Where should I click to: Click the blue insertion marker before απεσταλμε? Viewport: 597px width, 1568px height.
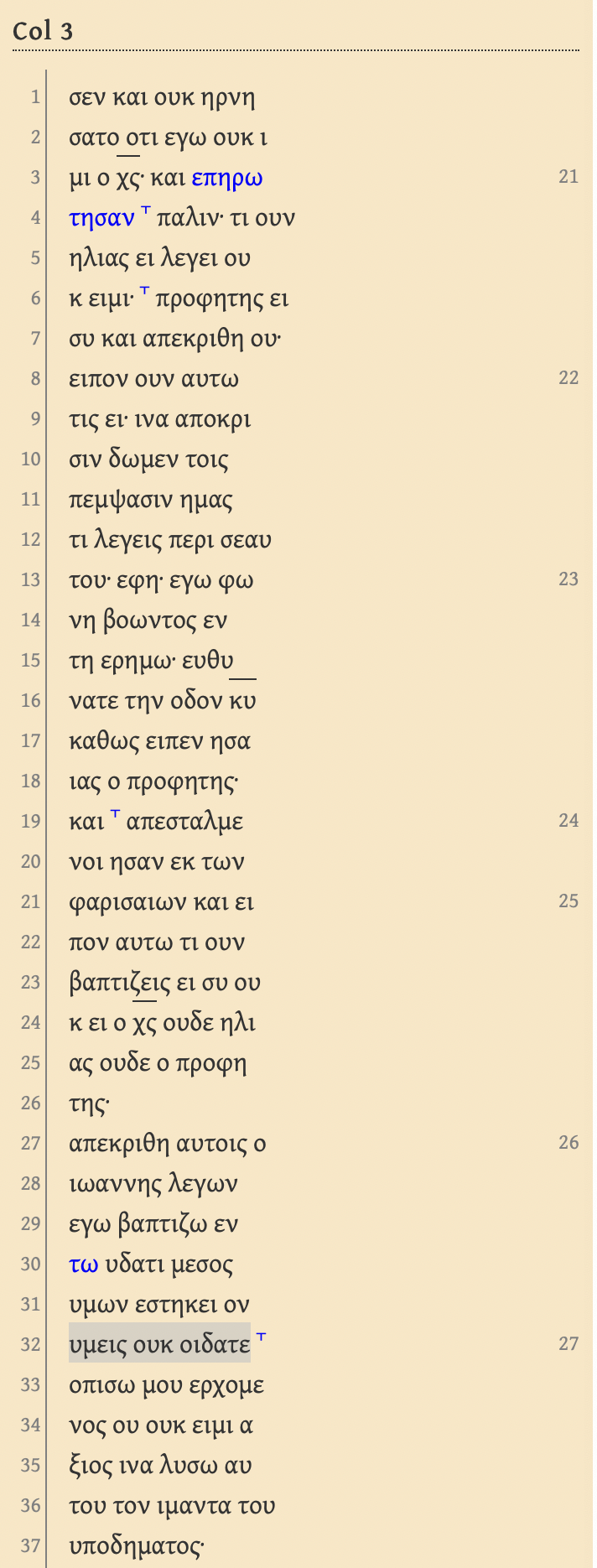[115, 814]
